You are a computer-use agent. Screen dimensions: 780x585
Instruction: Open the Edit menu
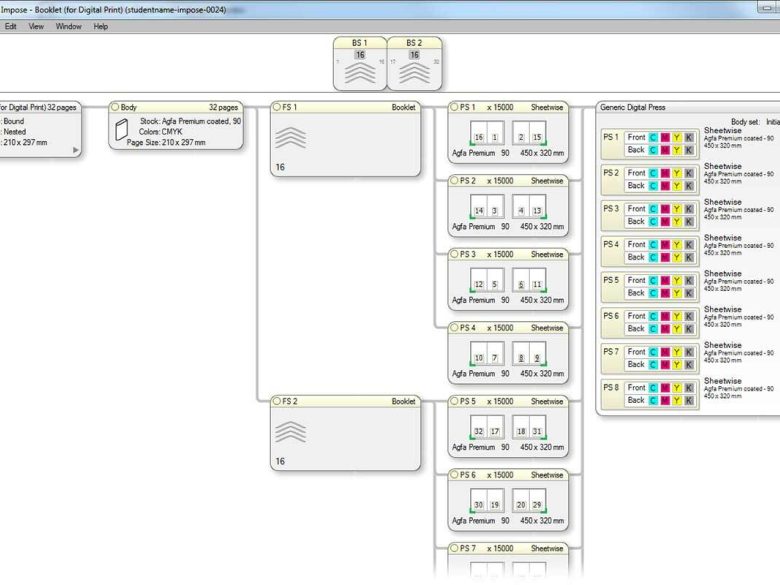[10, 26]
